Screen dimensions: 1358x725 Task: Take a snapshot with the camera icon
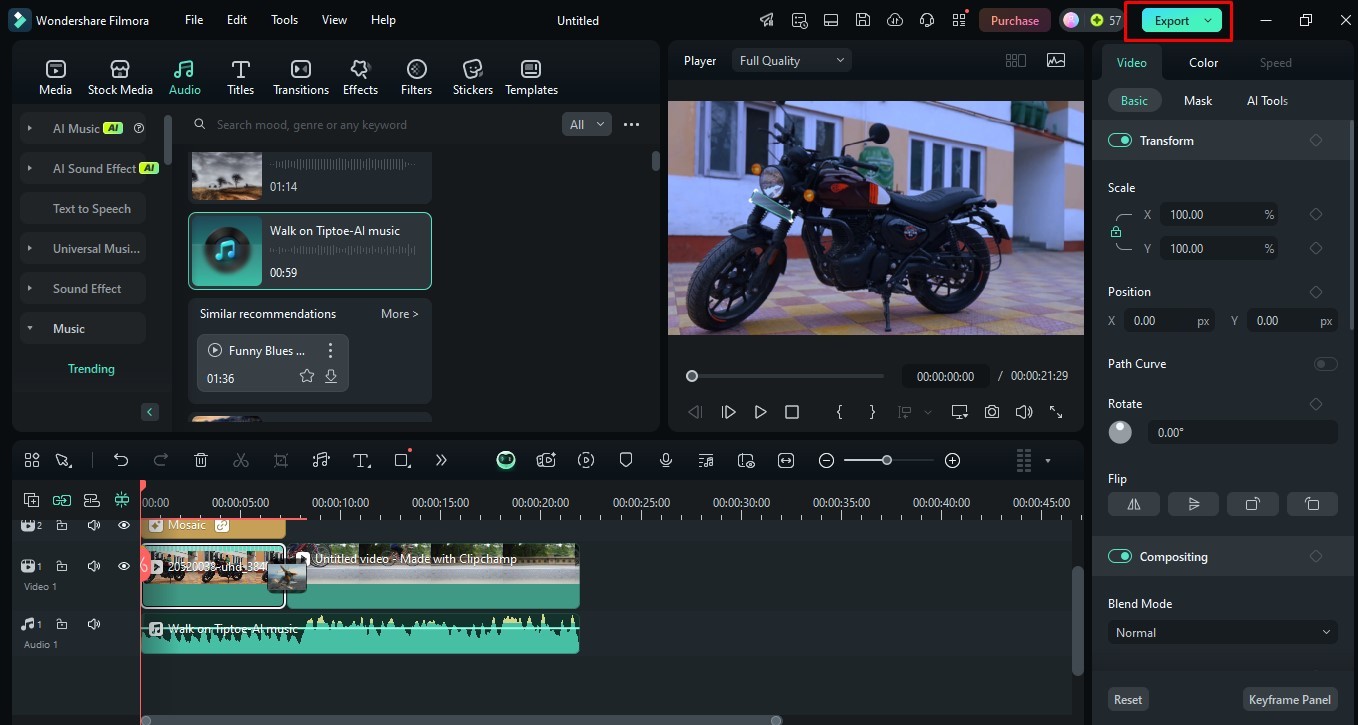pos(991,412)
